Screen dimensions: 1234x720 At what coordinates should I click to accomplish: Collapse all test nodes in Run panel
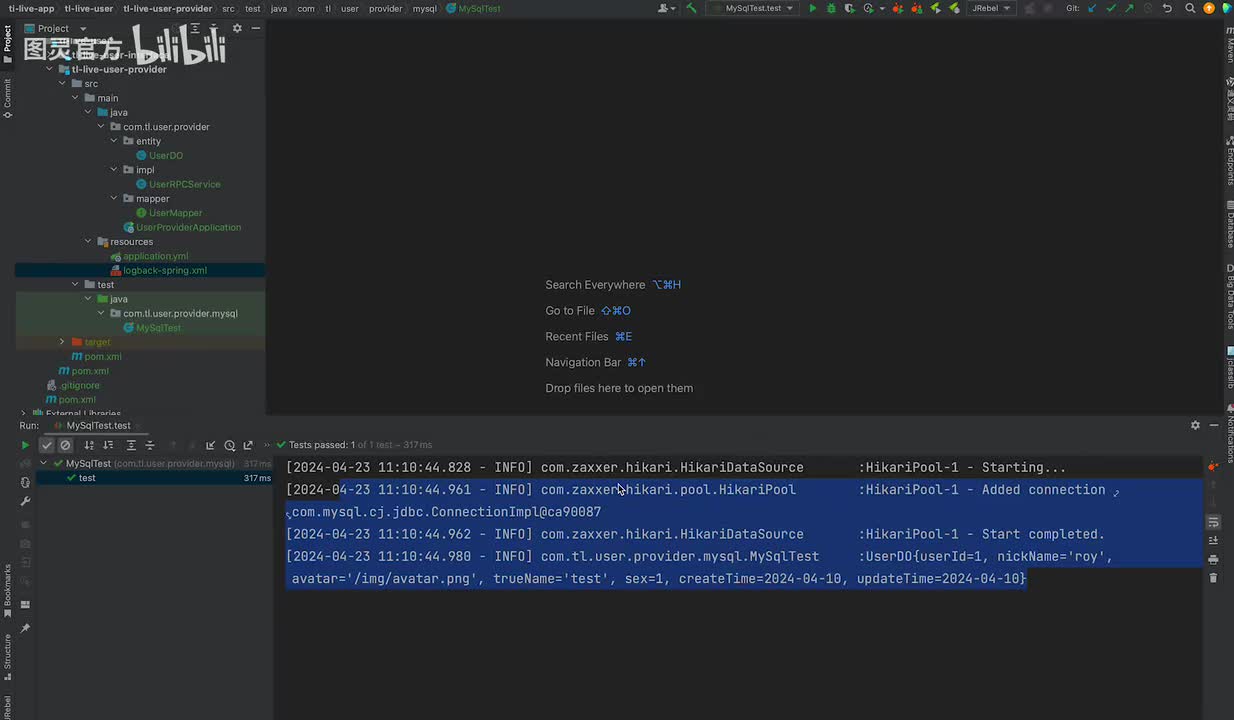pos(150,445)
